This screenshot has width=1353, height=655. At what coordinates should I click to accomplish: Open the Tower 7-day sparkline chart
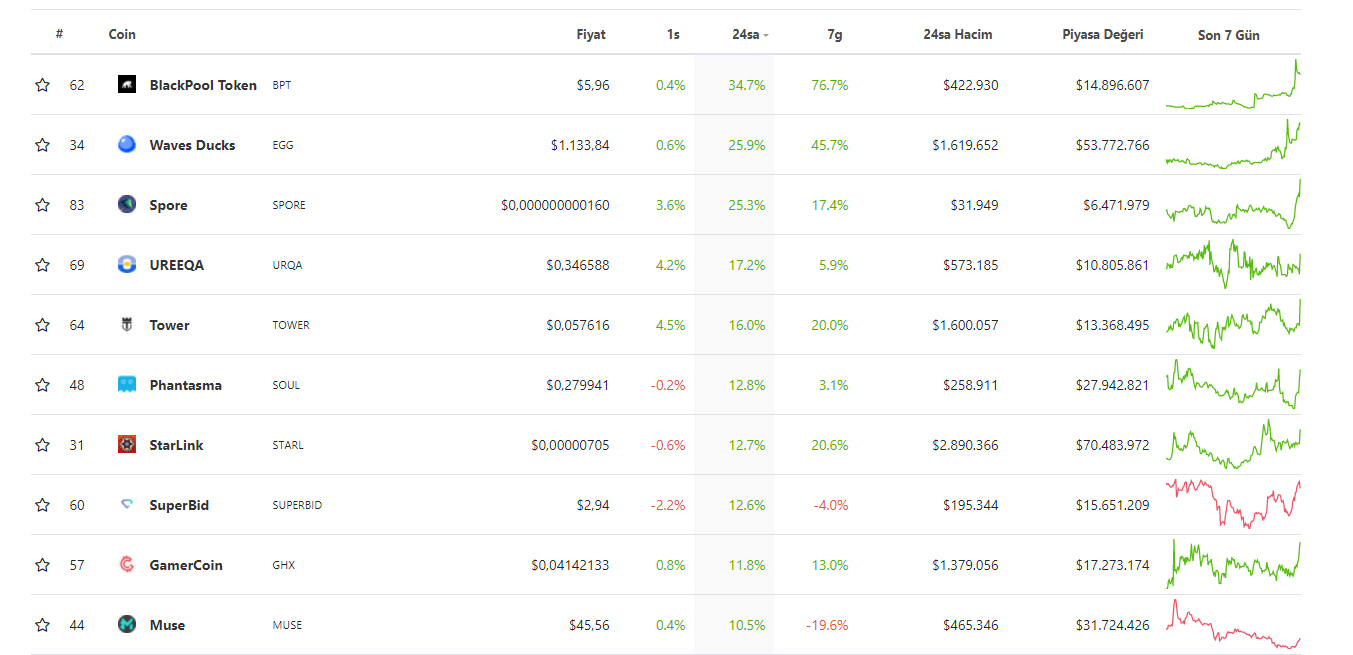click(x=1233, y=324)
